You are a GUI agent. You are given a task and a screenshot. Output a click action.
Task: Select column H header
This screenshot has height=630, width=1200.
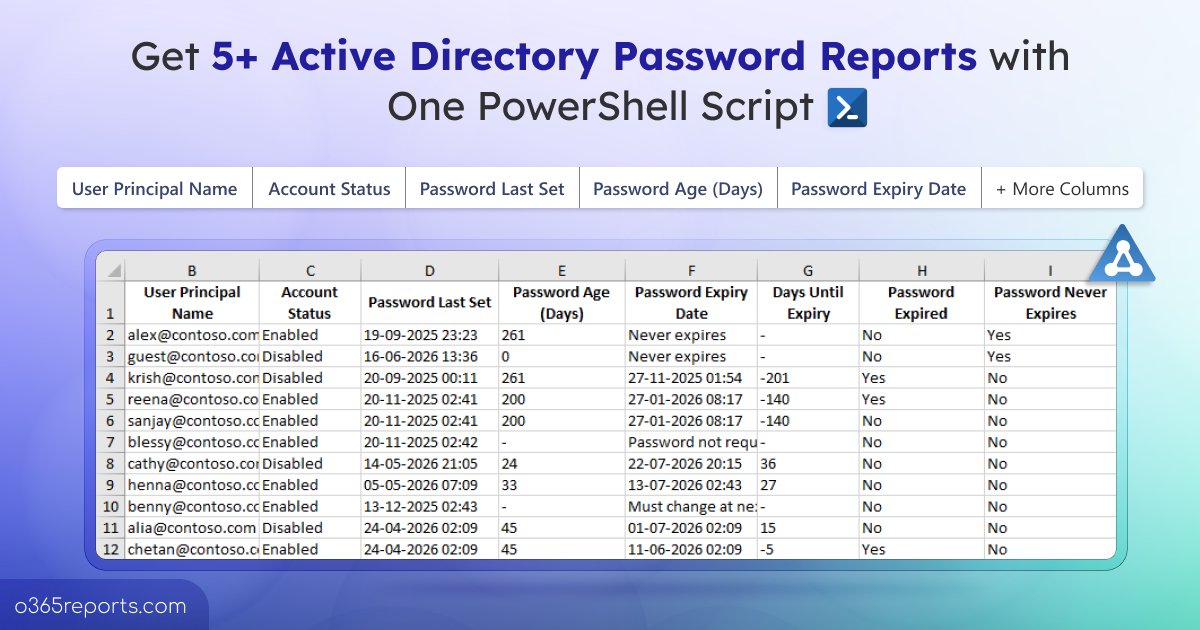click(x=921, y=270)
